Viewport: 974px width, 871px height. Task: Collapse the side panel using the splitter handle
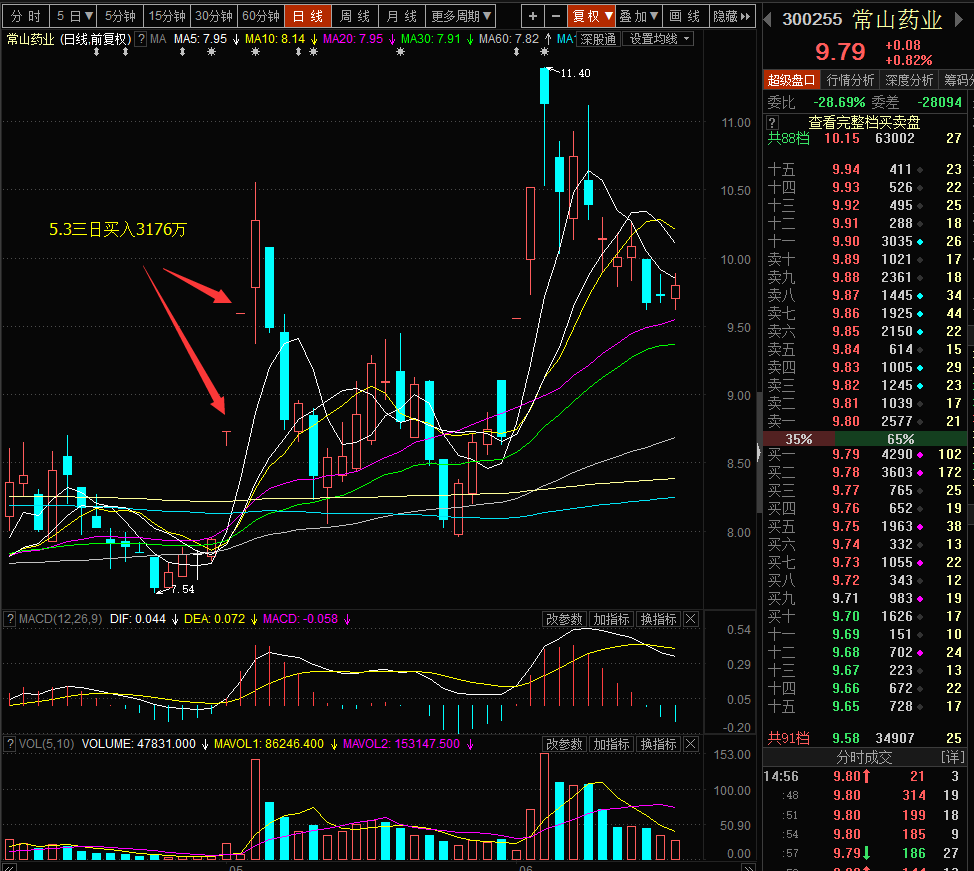759,452
